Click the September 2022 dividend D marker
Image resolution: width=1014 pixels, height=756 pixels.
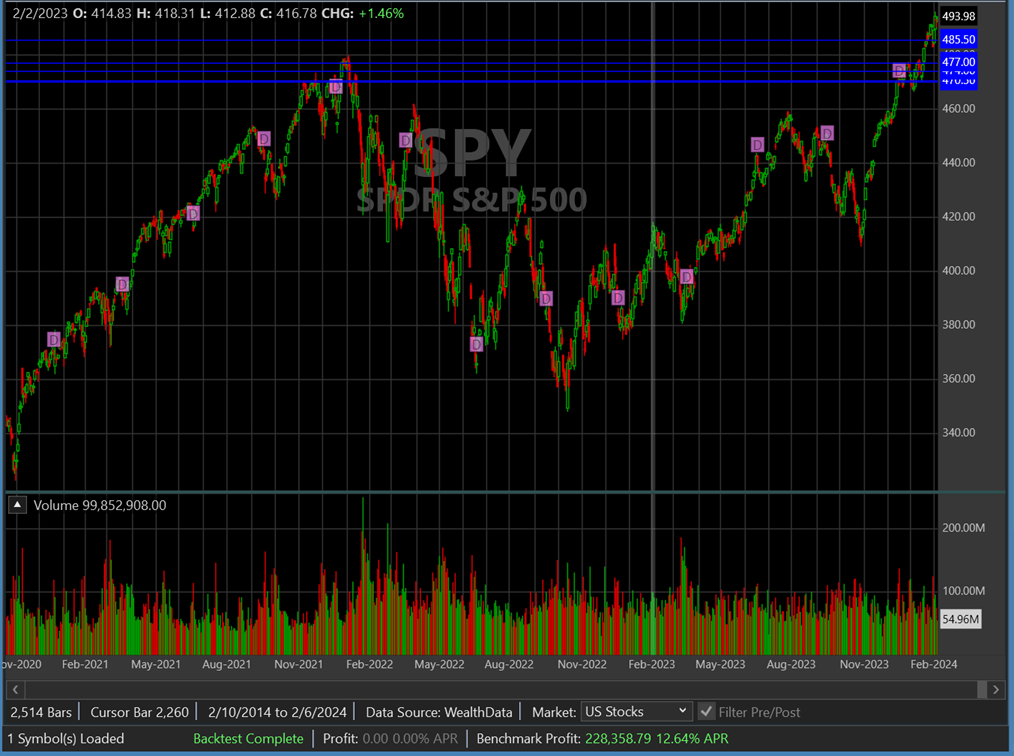pyautogui.click(x=546, y=298)
